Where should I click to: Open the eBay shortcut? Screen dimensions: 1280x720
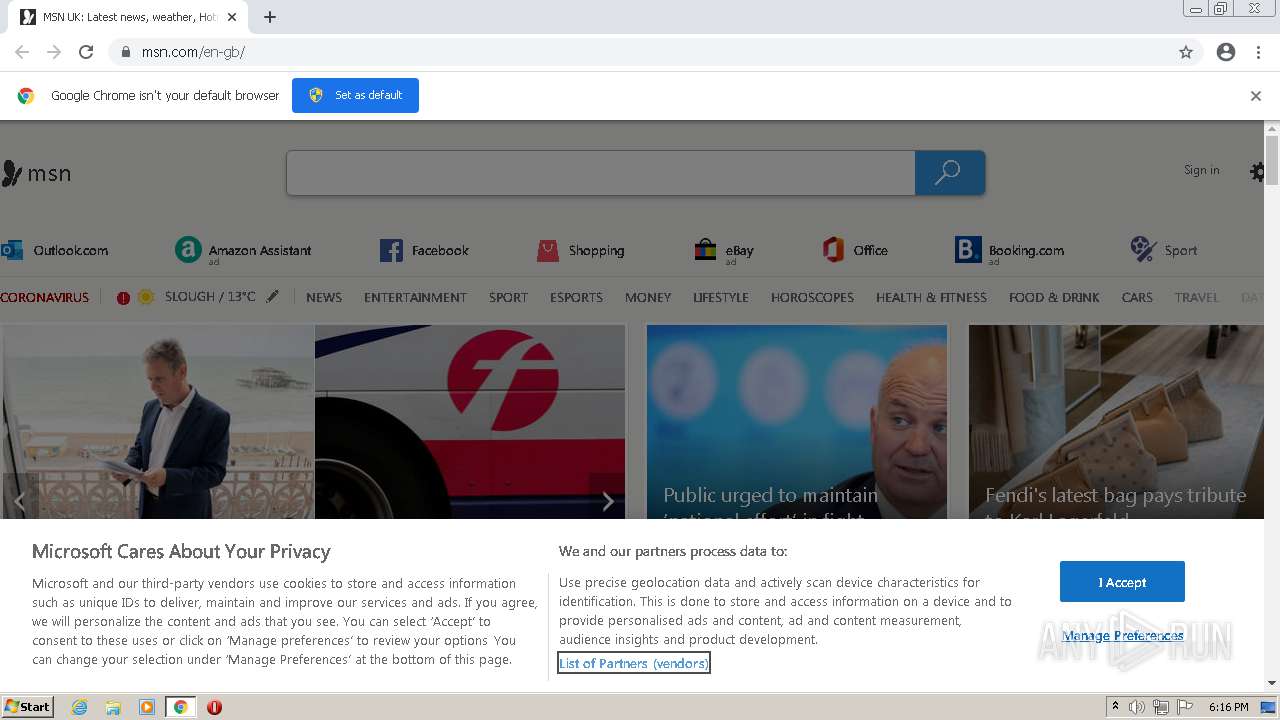pyautogui.click(x=724, y=250)
